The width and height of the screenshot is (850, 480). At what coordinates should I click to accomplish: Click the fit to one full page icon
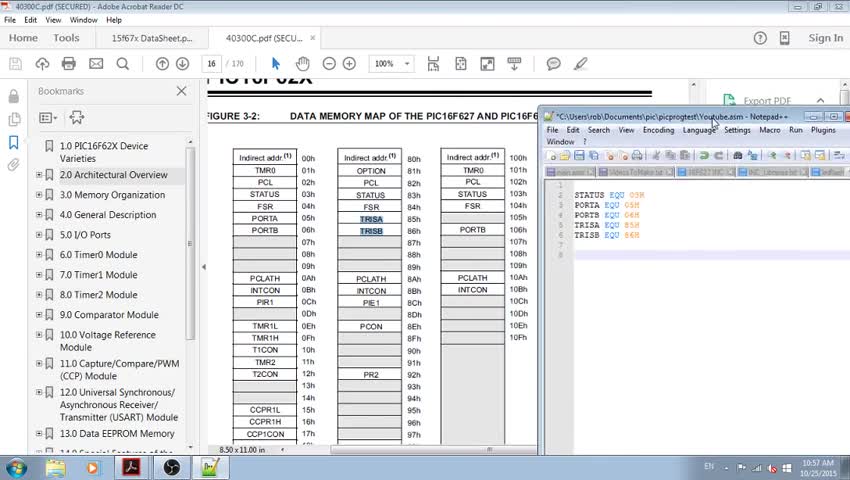click(461, 64)
